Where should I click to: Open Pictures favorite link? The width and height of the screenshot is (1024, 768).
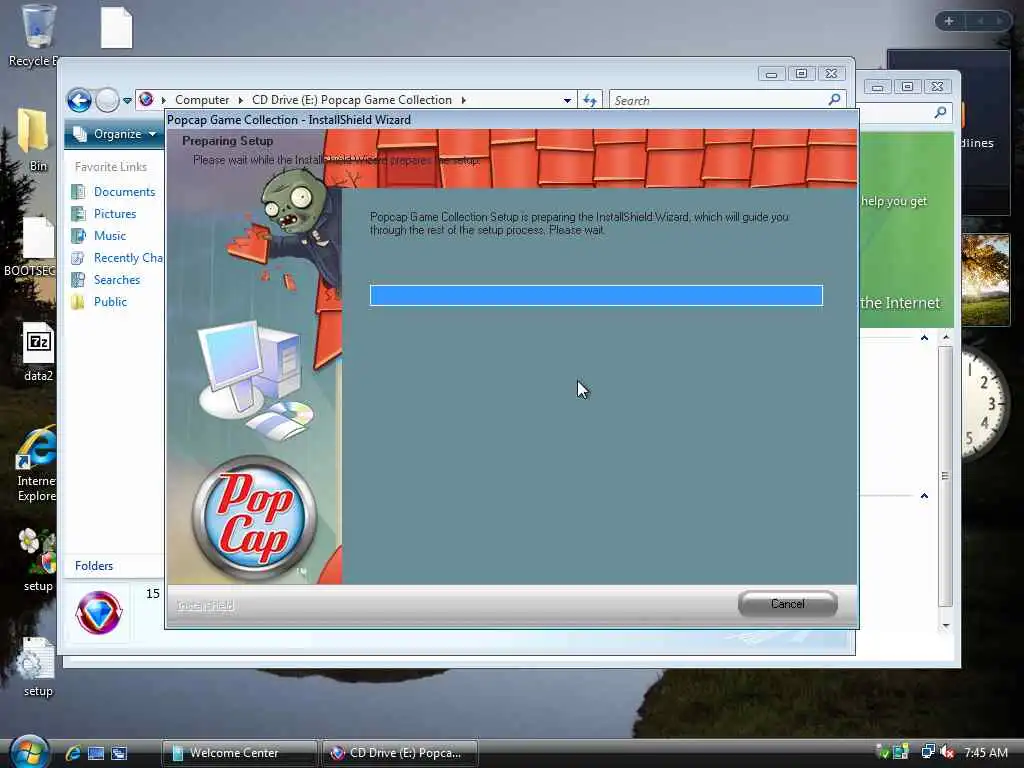115,214
